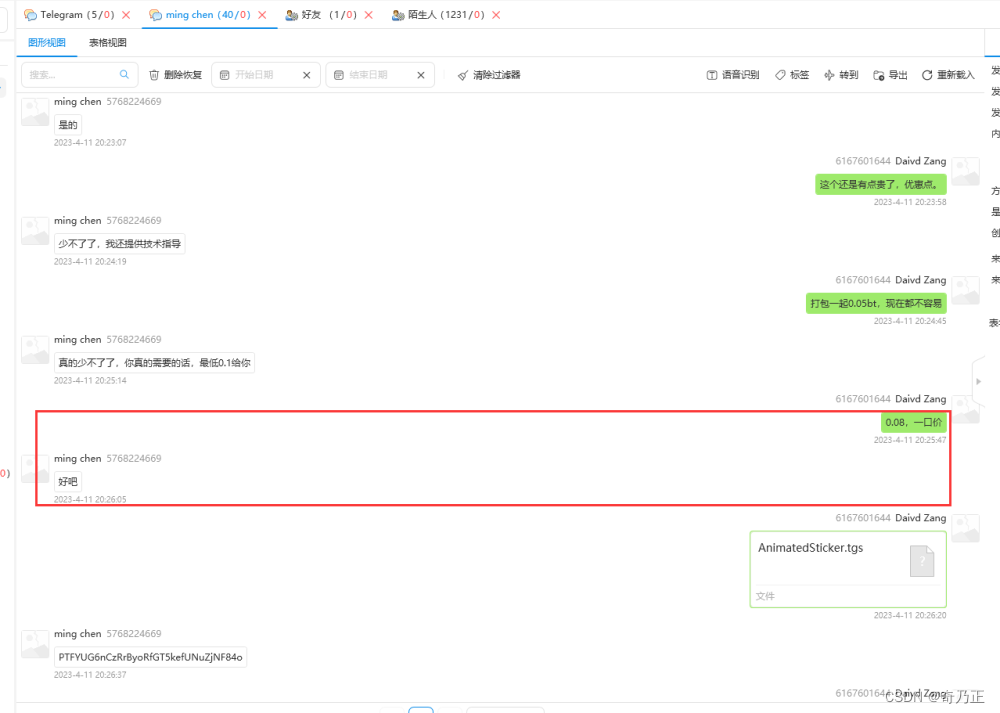Click Daivd Zang avatar beside 0.05bt message
Screen dimensions: 1000x713
[966, 290]
